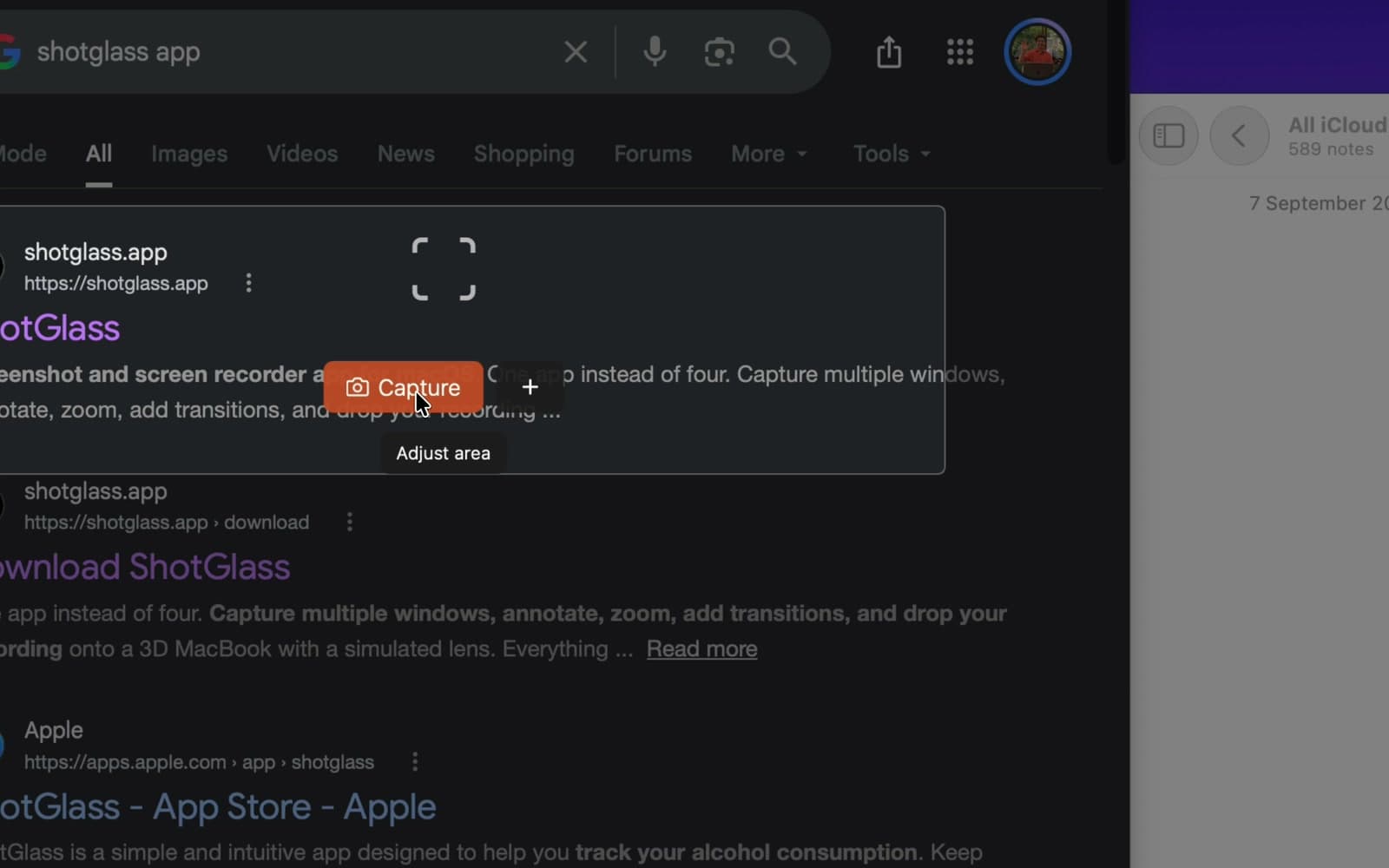This screenshot has height=868, width=1389.
Task: Click the 'https://shotglass.app › download' breadcrumb
Action: (167, 523)
